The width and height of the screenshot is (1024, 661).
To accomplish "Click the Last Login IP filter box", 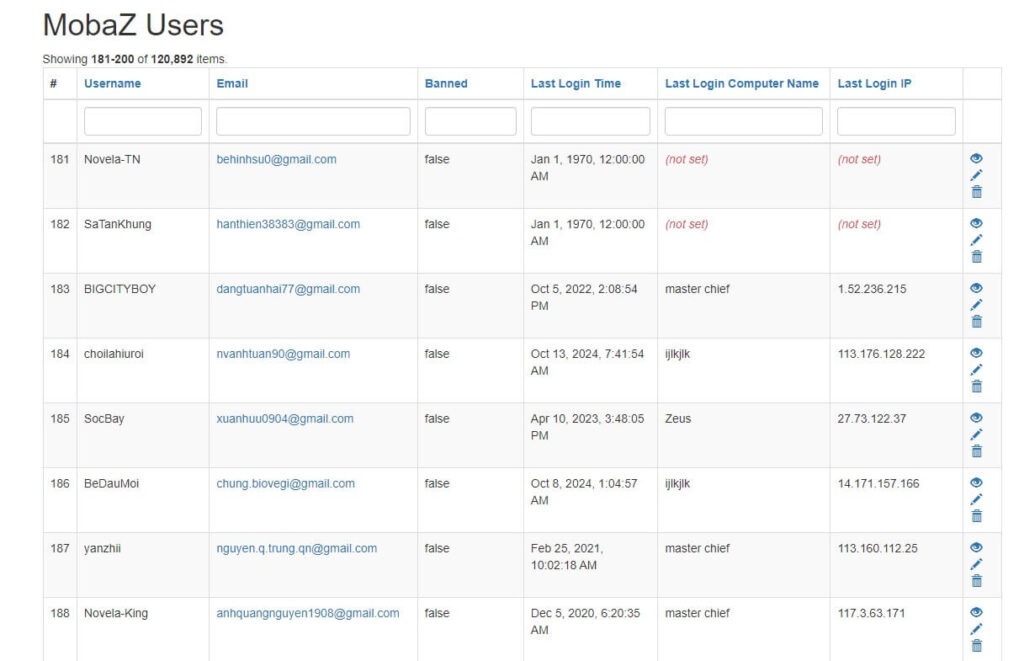I will pos(896,122).
